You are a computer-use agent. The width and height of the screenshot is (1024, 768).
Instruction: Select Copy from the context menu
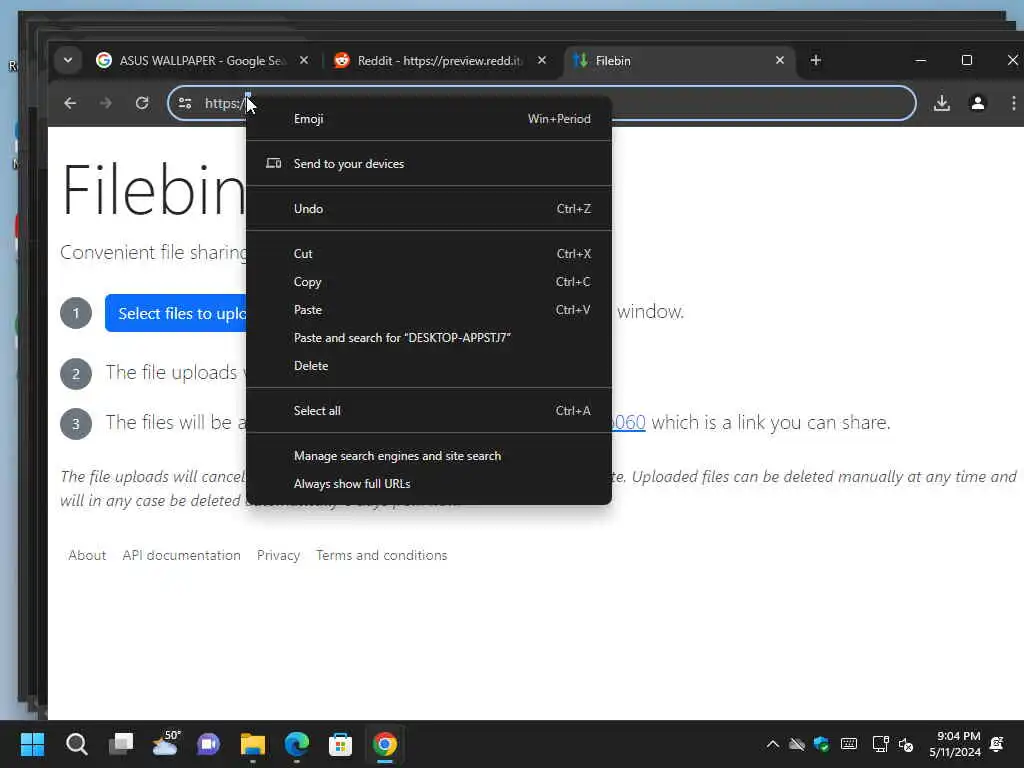429,282
